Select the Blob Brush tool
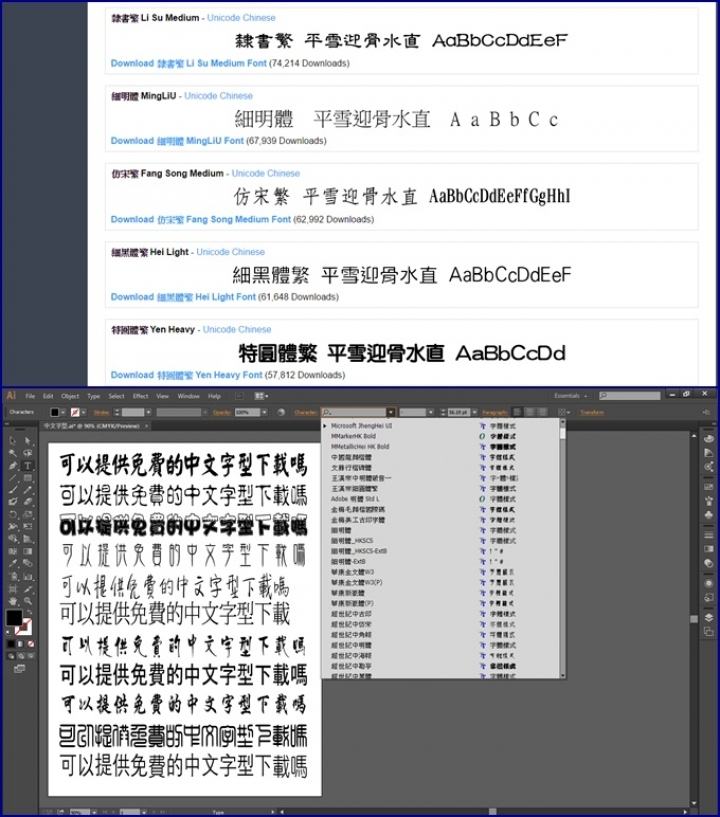720x817 pixels. [x=13, y=501]
